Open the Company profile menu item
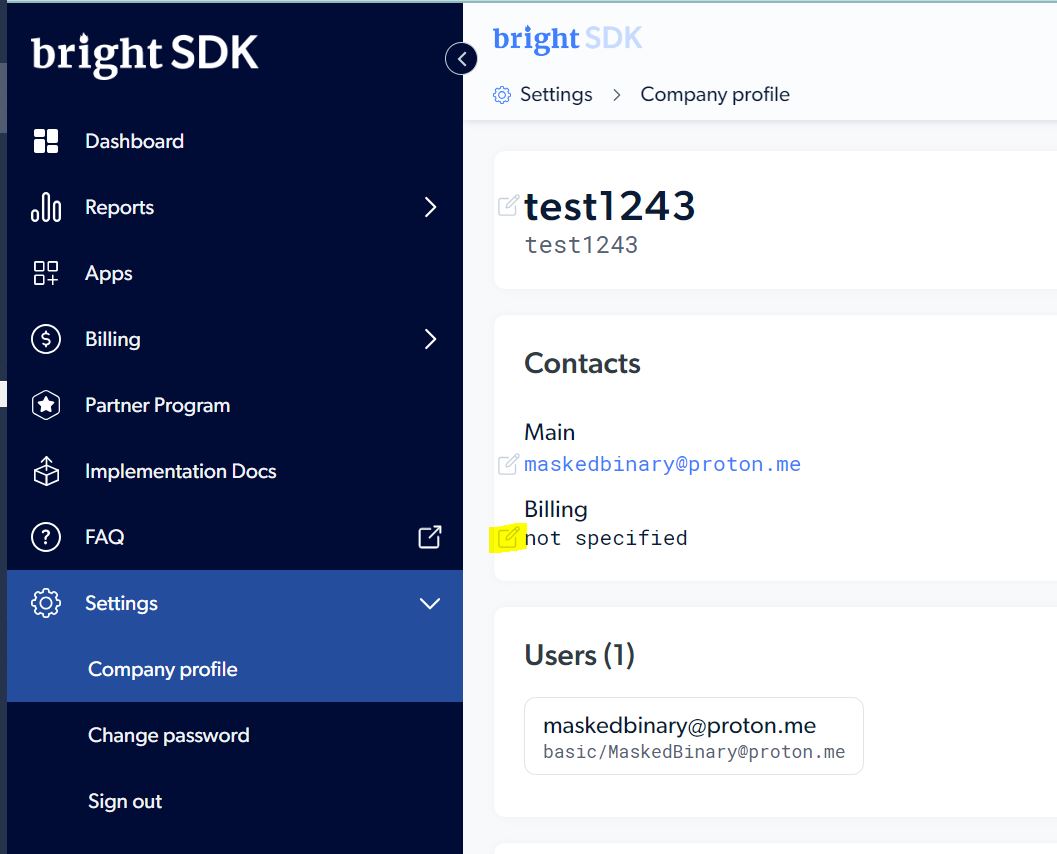 pyautogui.click(x=163, y=669)
